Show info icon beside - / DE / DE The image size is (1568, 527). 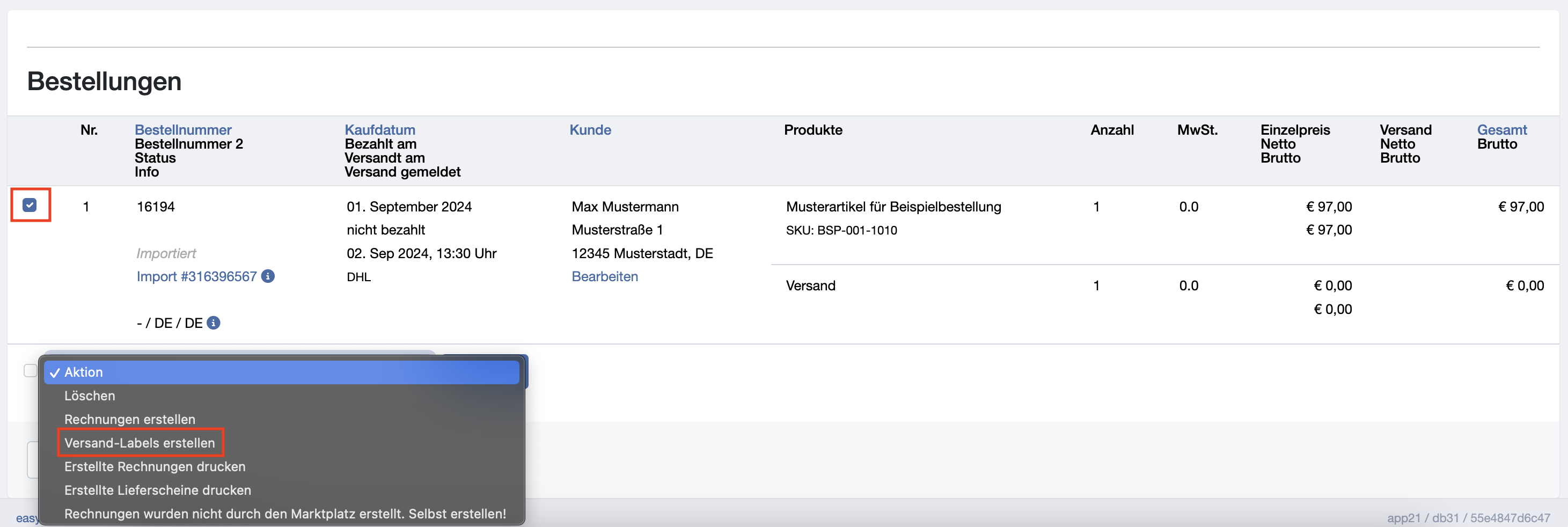213,323
